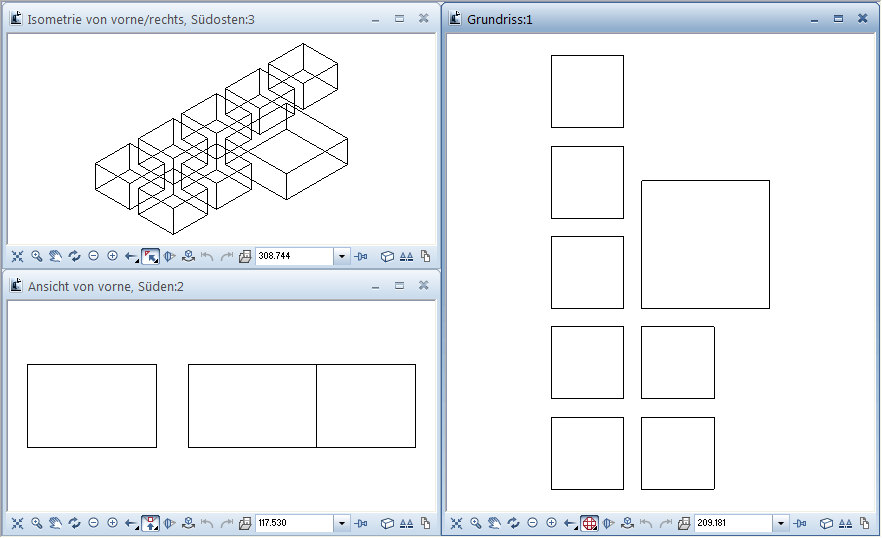882x538 pixels.
Task: Zoom all in the Ansicht von vorne window
Action: [x=17, y=523]
